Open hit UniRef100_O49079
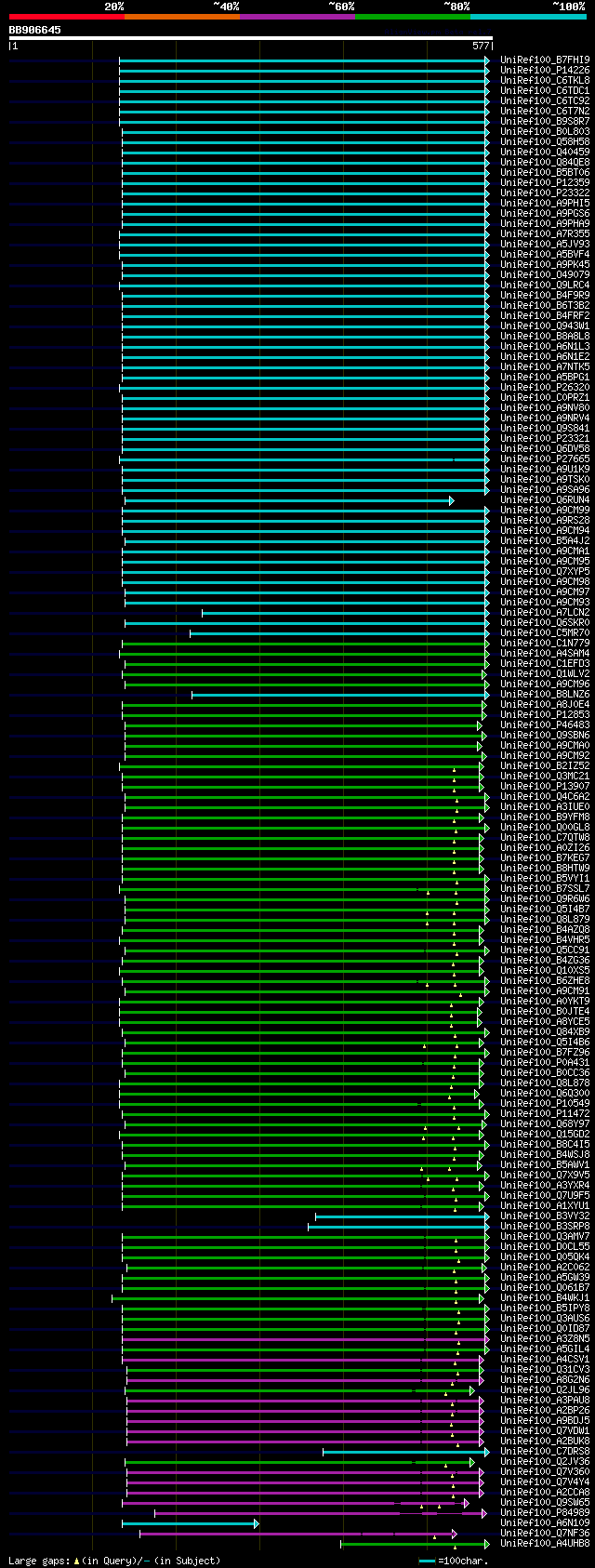This screenshot has height=1568, width=595. coord(545,274)
